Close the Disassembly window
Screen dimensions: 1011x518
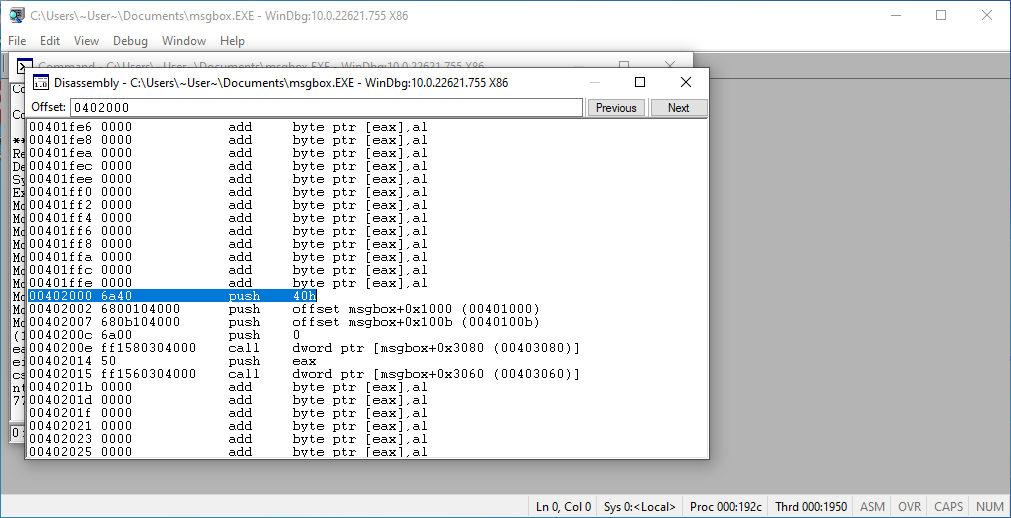pos(686,82)
